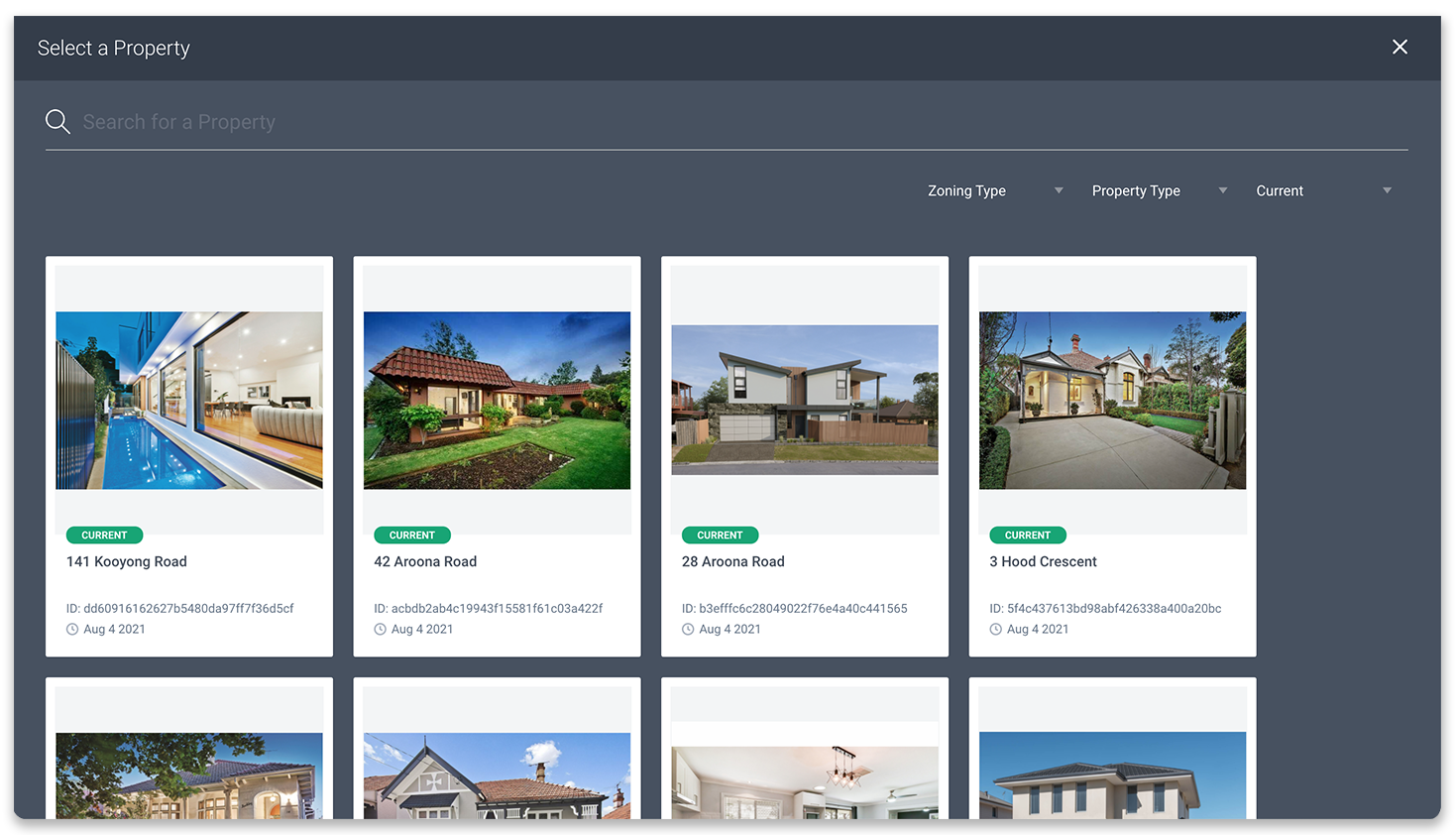Click the ID text of 28 Aroona Road
The image size is (1456, 835).
795,608
